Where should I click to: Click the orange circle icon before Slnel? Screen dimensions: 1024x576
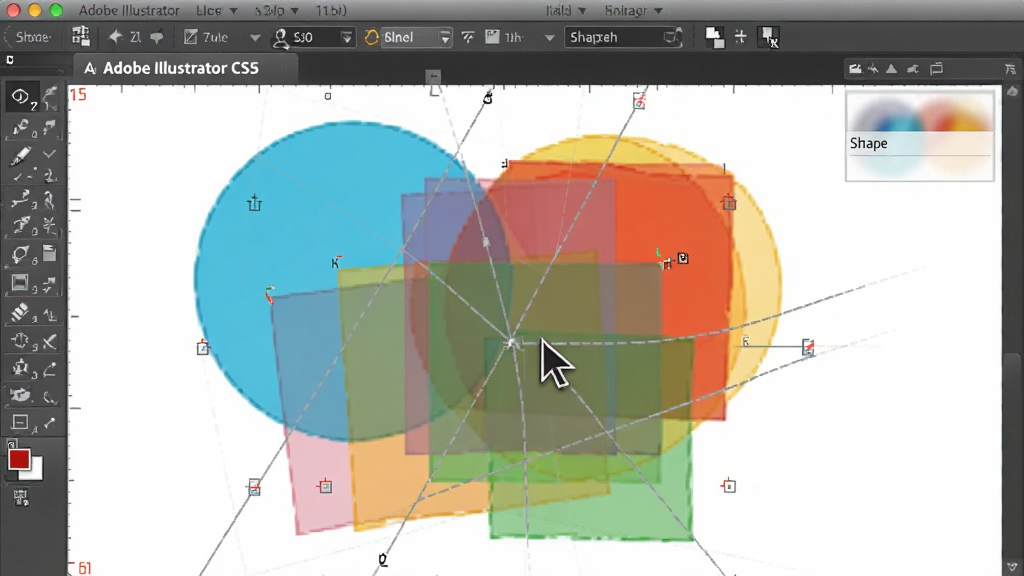(x=371, y=37)
